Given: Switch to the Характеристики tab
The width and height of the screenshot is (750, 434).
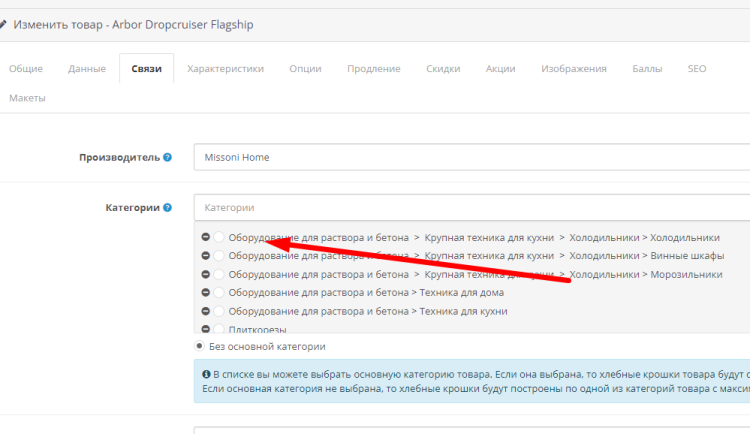Looking at the screenshot, I should point(225,69).
